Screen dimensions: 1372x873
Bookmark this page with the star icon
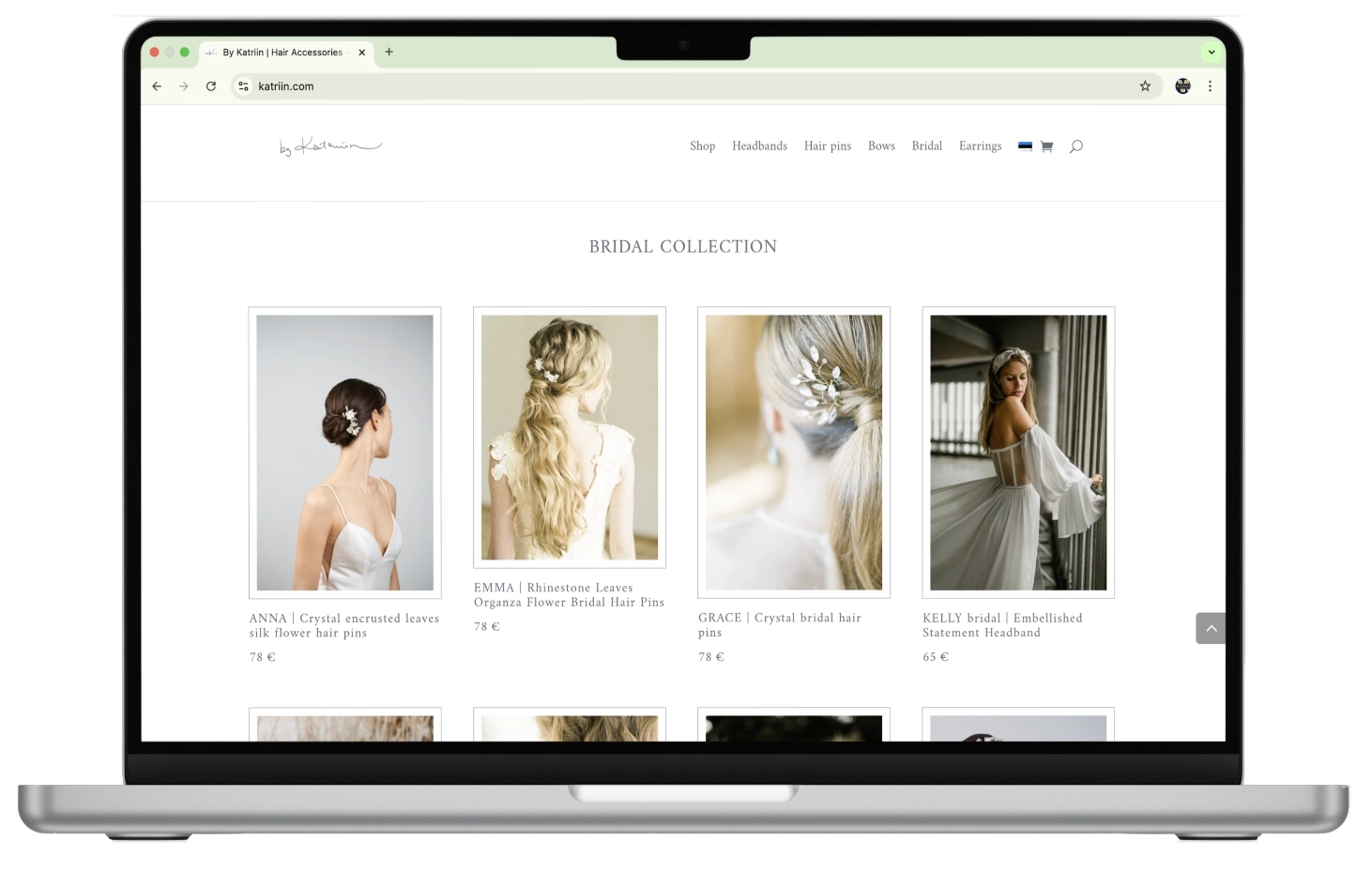(1145, 86)
